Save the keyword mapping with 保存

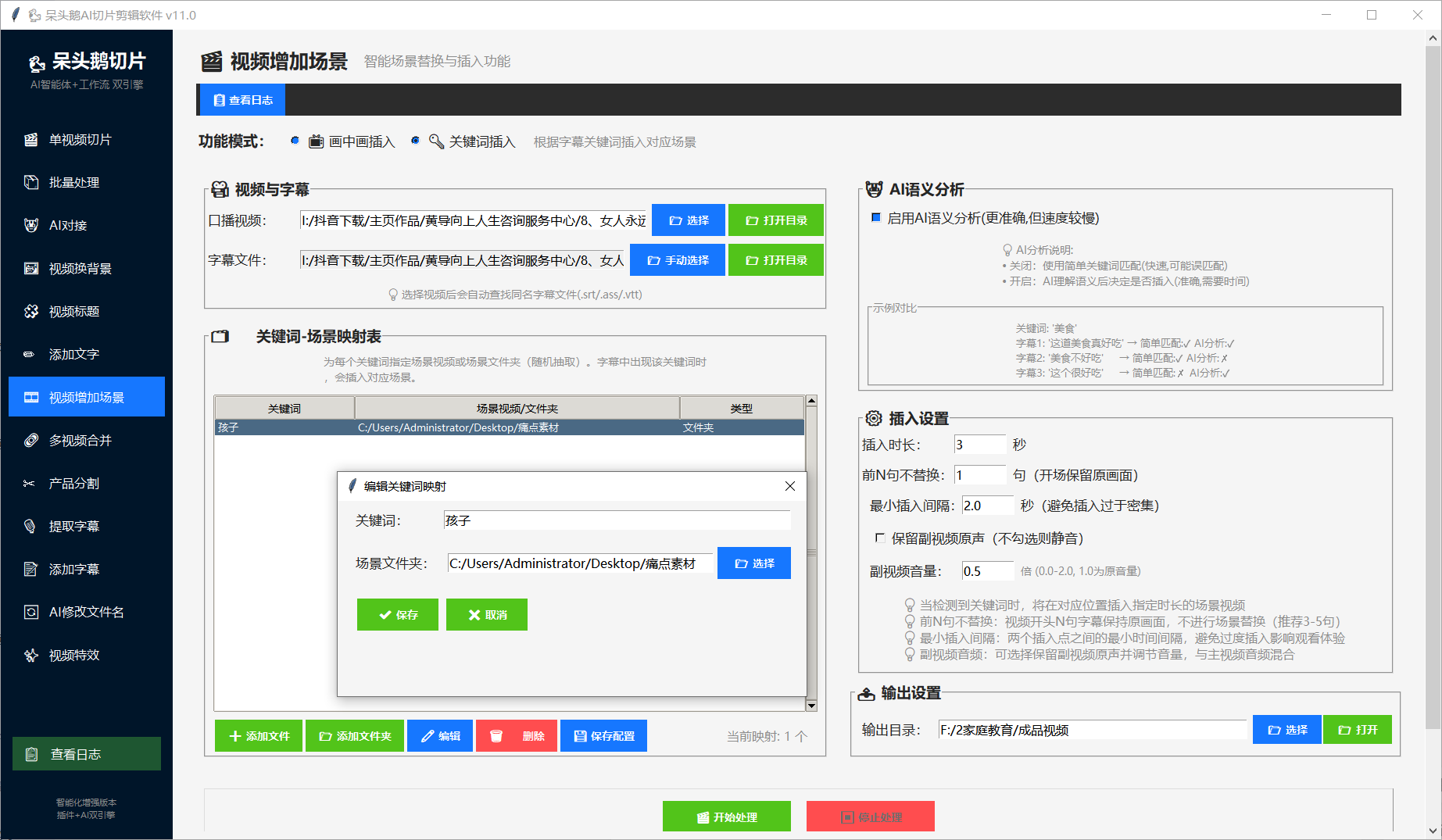(398, 615)
